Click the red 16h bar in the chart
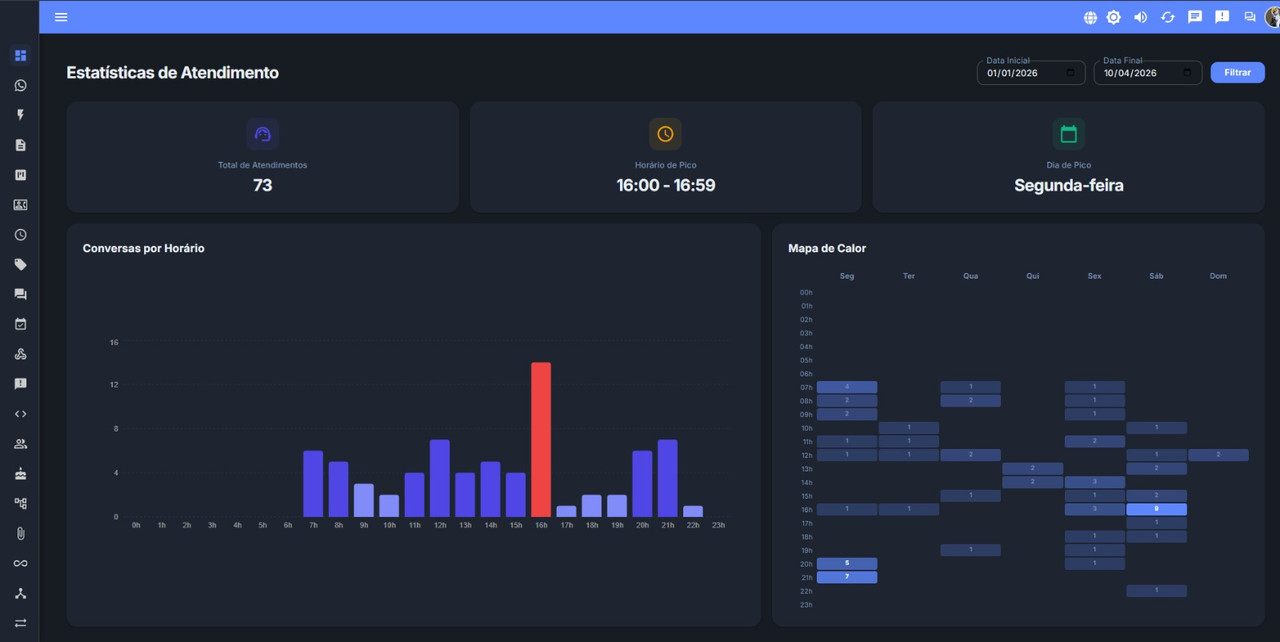 (x=541, y=439)
